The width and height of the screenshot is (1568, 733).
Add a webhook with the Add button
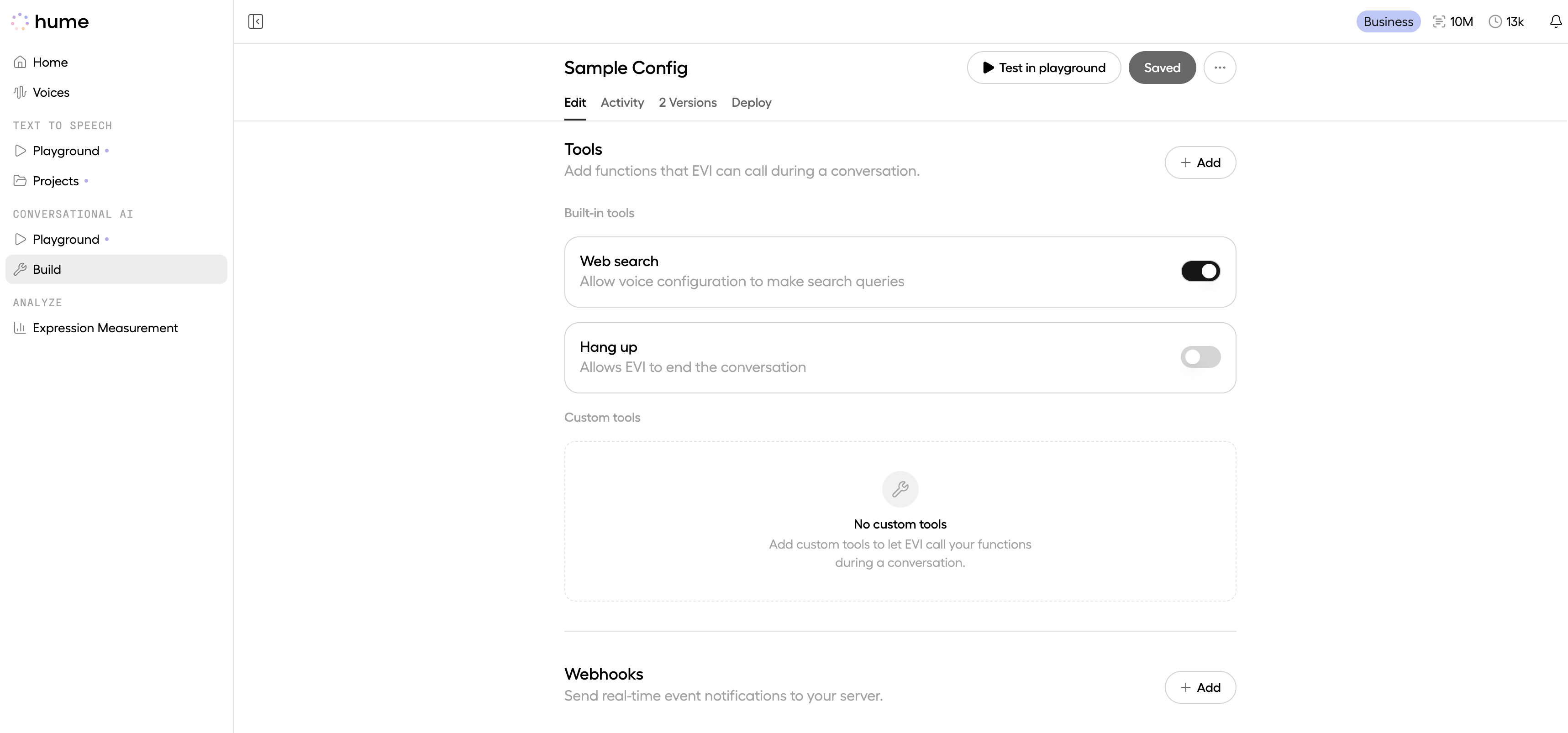(x=1200, y=687)
